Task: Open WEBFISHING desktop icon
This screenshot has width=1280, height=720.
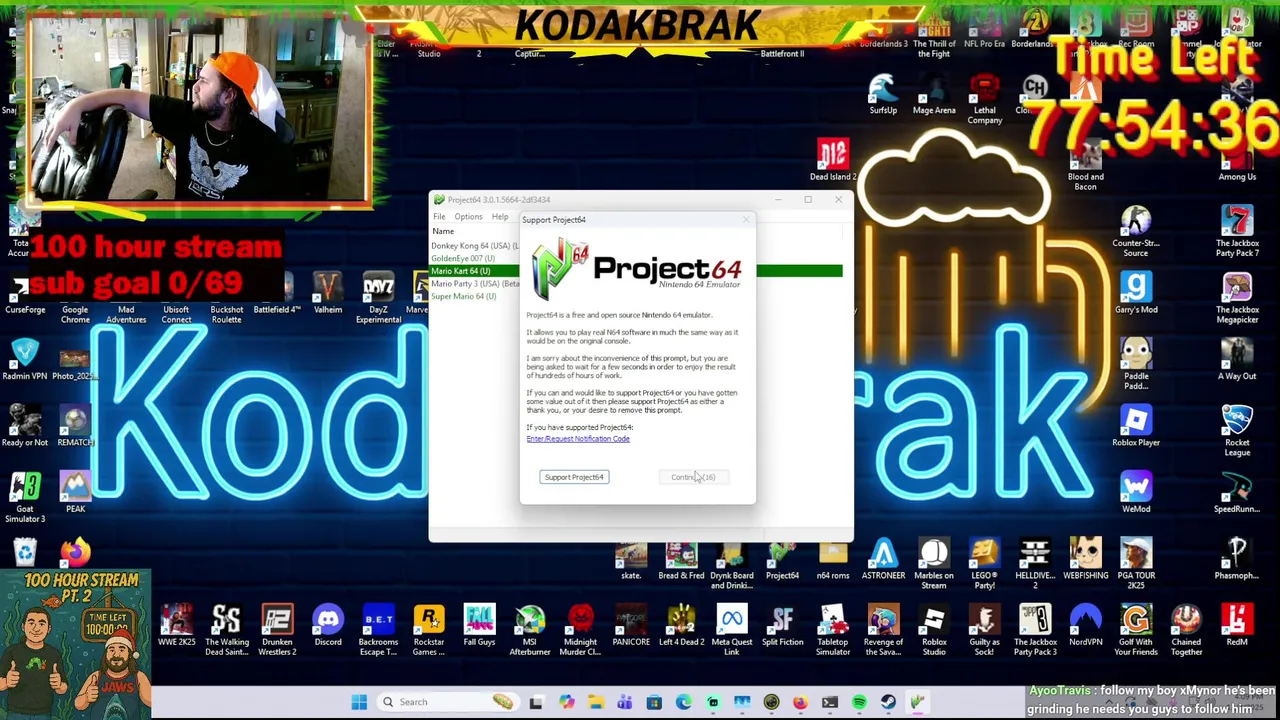Action: [1085, 561]
